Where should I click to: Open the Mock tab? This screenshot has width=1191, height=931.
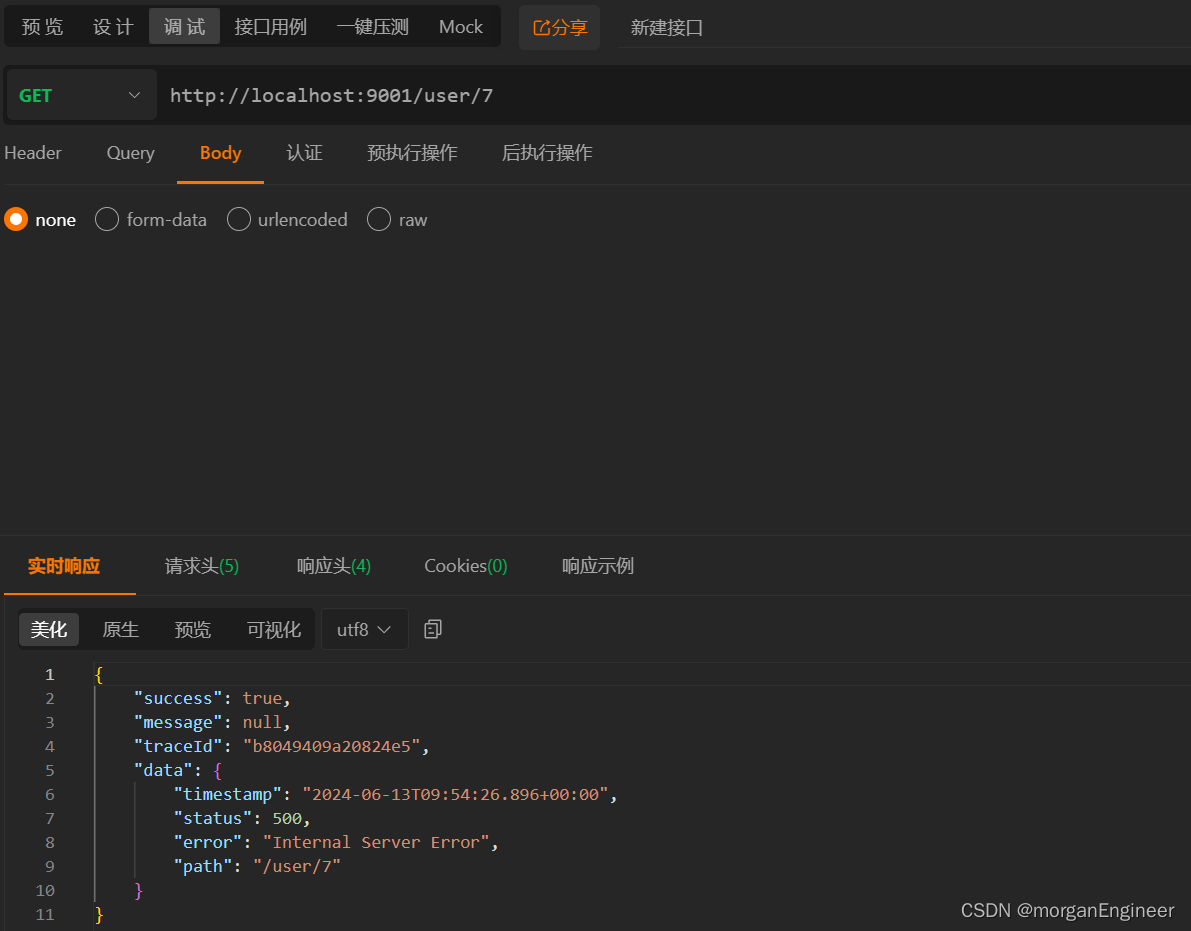pyautogui.click(x=460, y=27)
